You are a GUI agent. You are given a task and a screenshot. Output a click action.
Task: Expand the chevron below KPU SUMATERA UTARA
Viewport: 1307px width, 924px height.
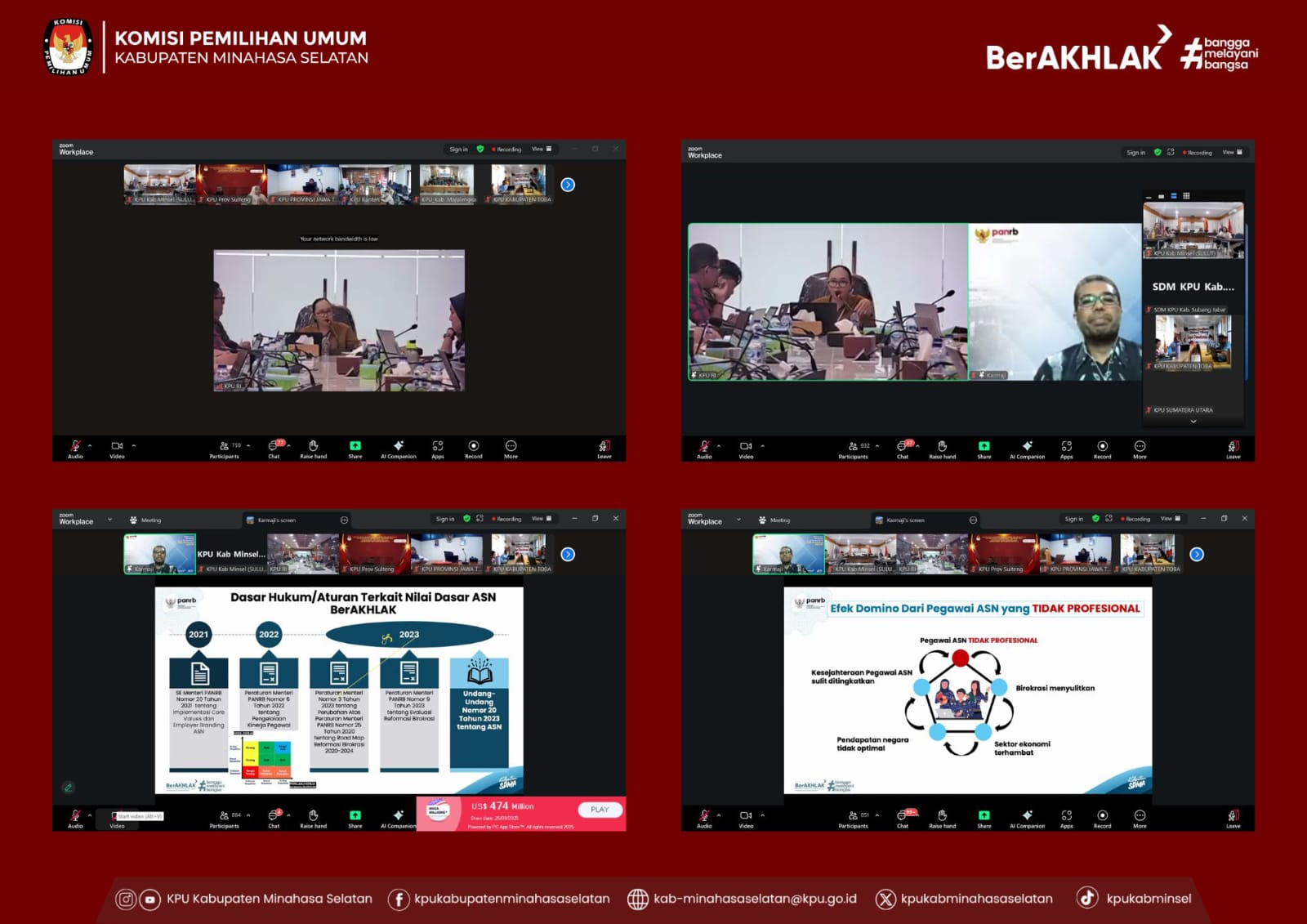click(1193, 422)
